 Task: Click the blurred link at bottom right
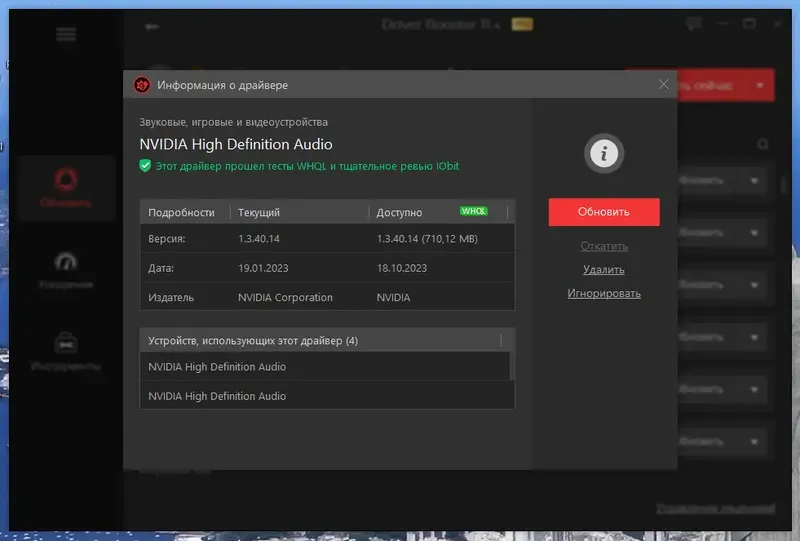tap(716, 508)
